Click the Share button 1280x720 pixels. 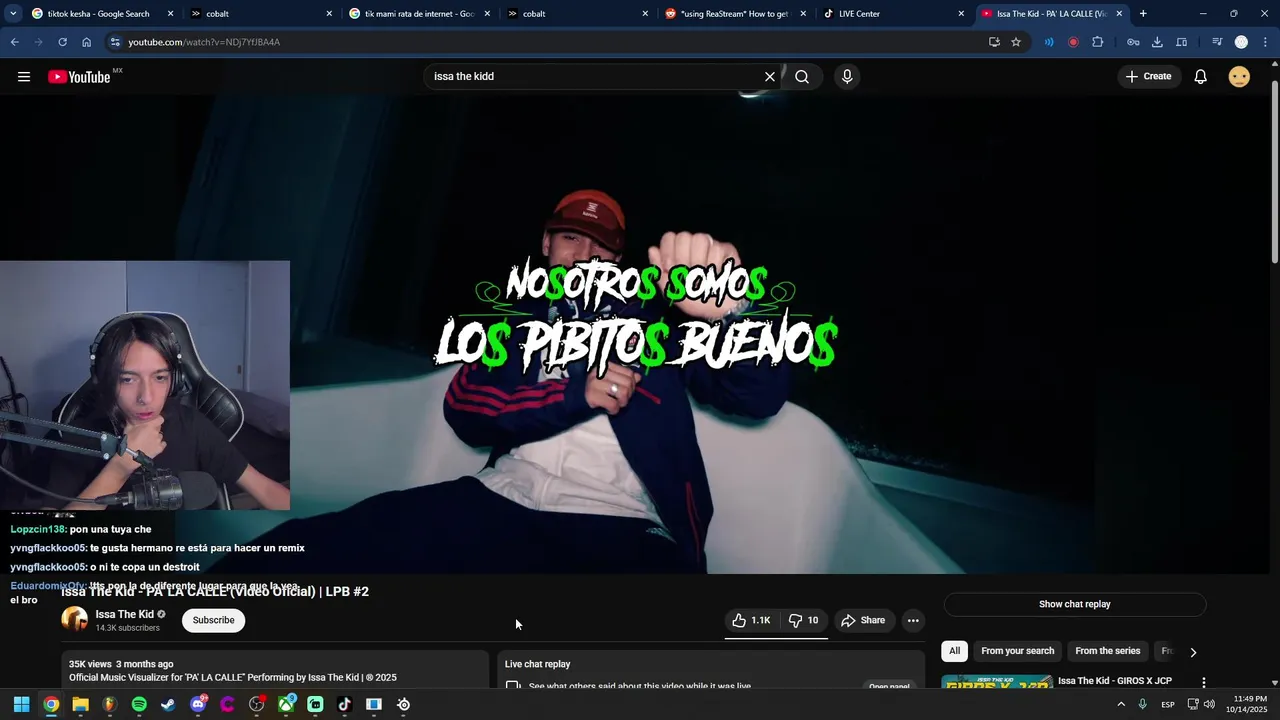[x=863, y=621]
